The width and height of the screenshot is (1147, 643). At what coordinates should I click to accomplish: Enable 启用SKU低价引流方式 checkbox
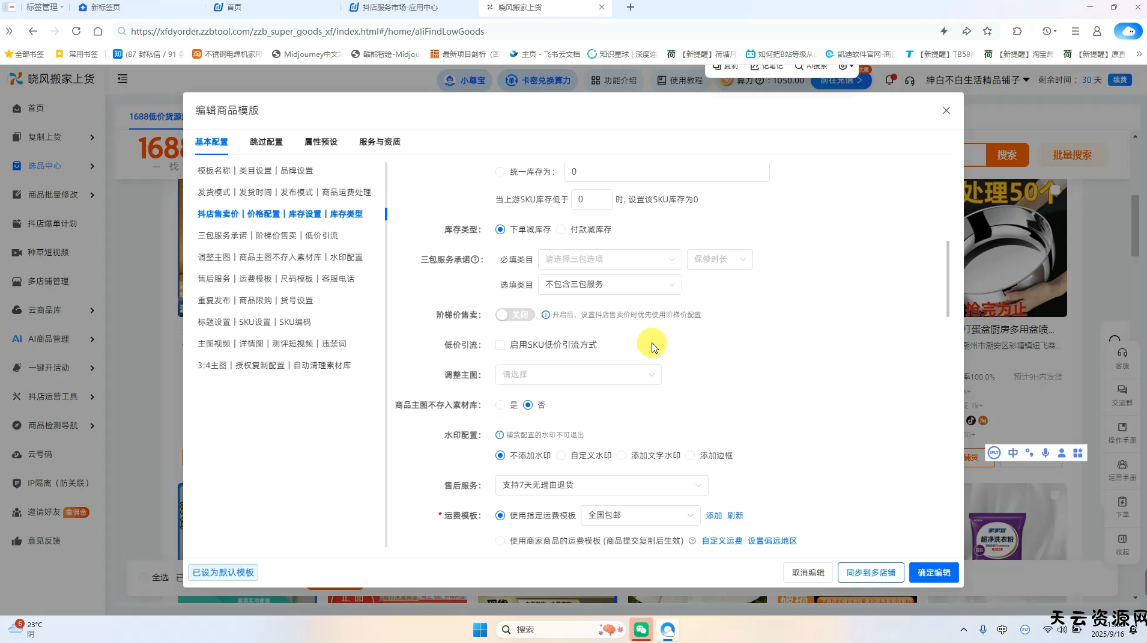pos(500,345)
